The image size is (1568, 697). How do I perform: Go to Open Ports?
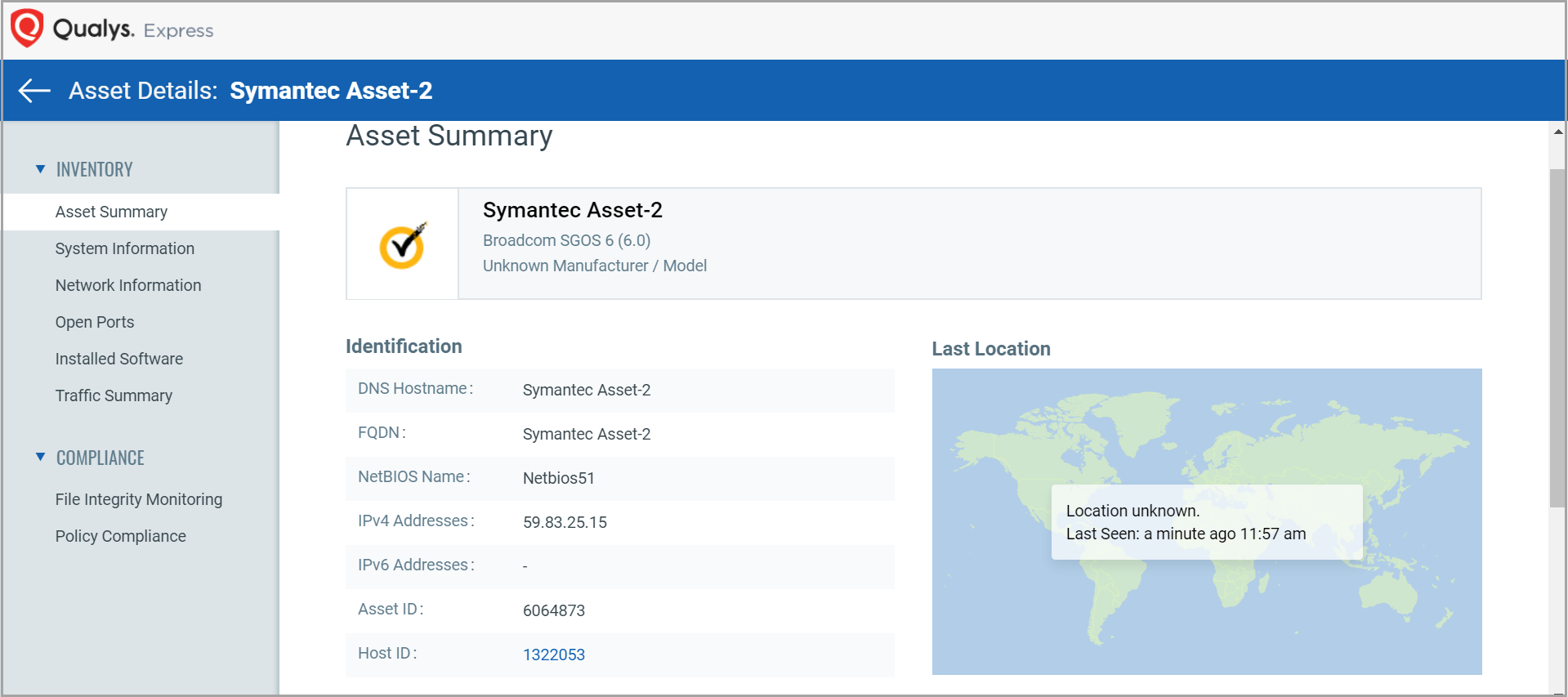[95, 322]
